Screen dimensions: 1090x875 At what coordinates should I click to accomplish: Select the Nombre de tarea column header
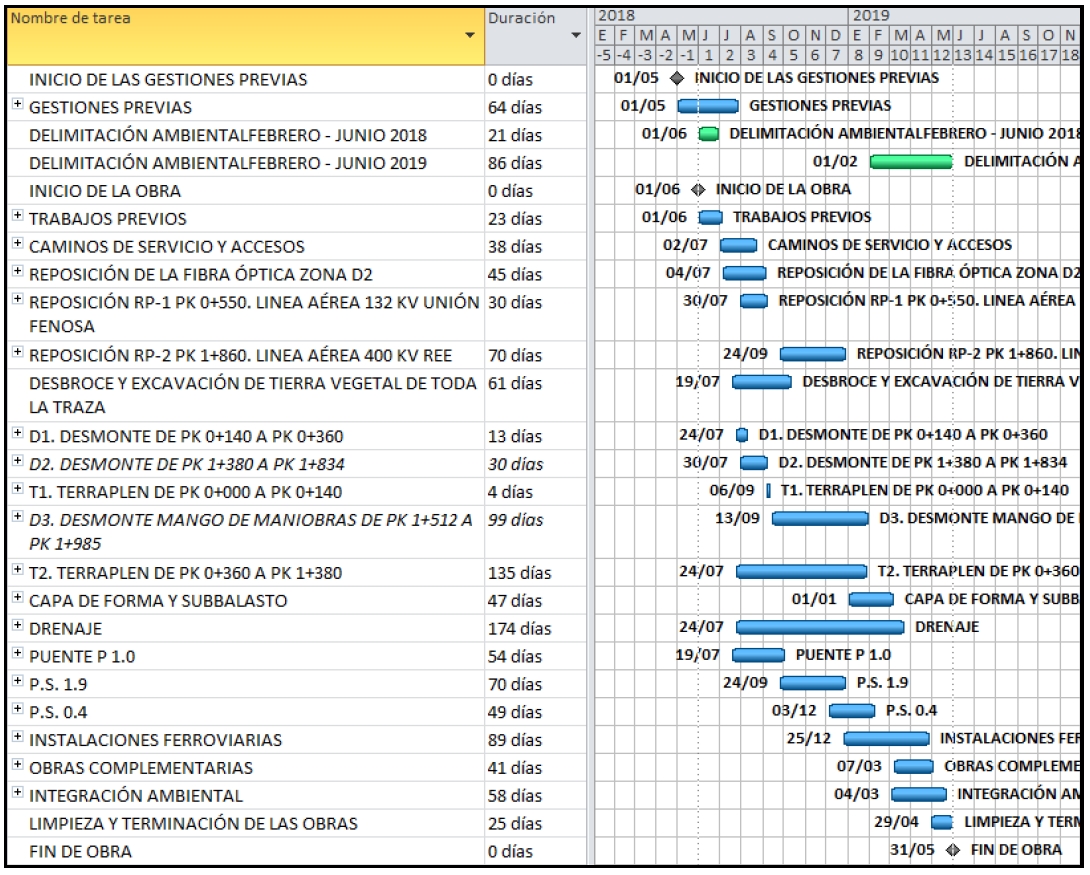point(245,36)
